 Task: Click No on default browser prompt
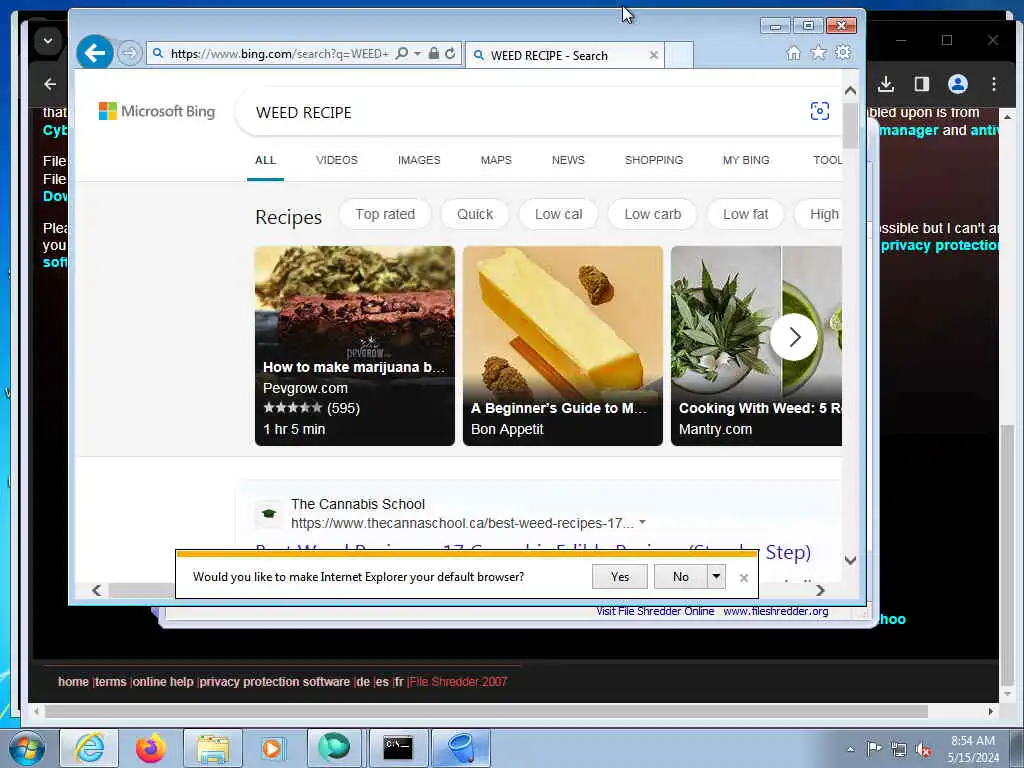(680, 577)
